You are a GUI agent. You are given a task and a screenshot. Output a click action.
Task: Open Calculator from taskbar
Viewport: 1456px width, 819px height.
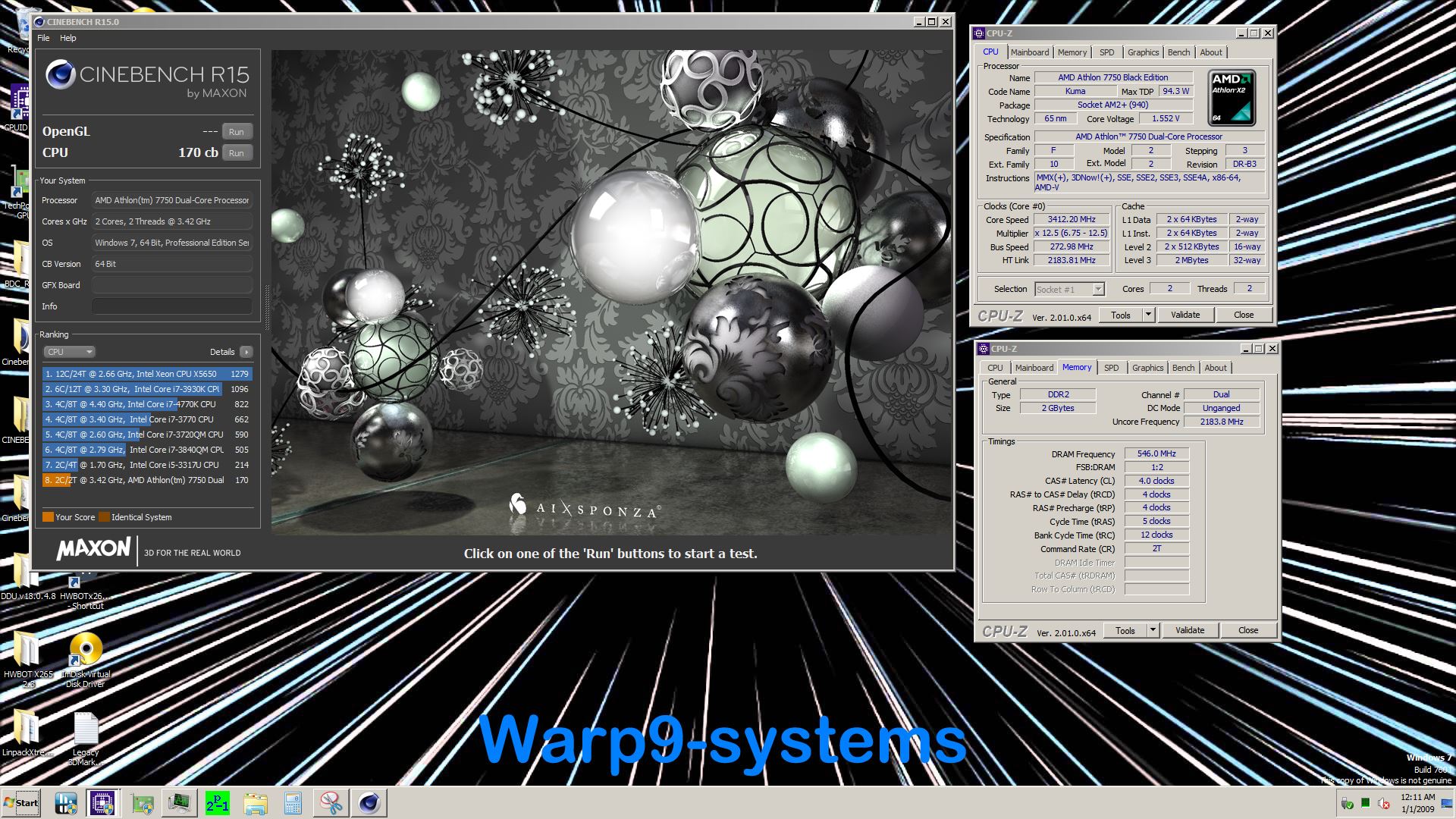(x=293, y=803)
